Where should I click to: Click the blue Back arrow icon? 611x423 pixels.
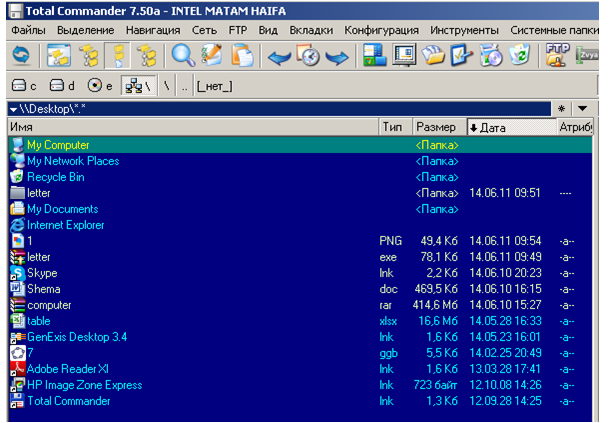[x=280, y=55]
